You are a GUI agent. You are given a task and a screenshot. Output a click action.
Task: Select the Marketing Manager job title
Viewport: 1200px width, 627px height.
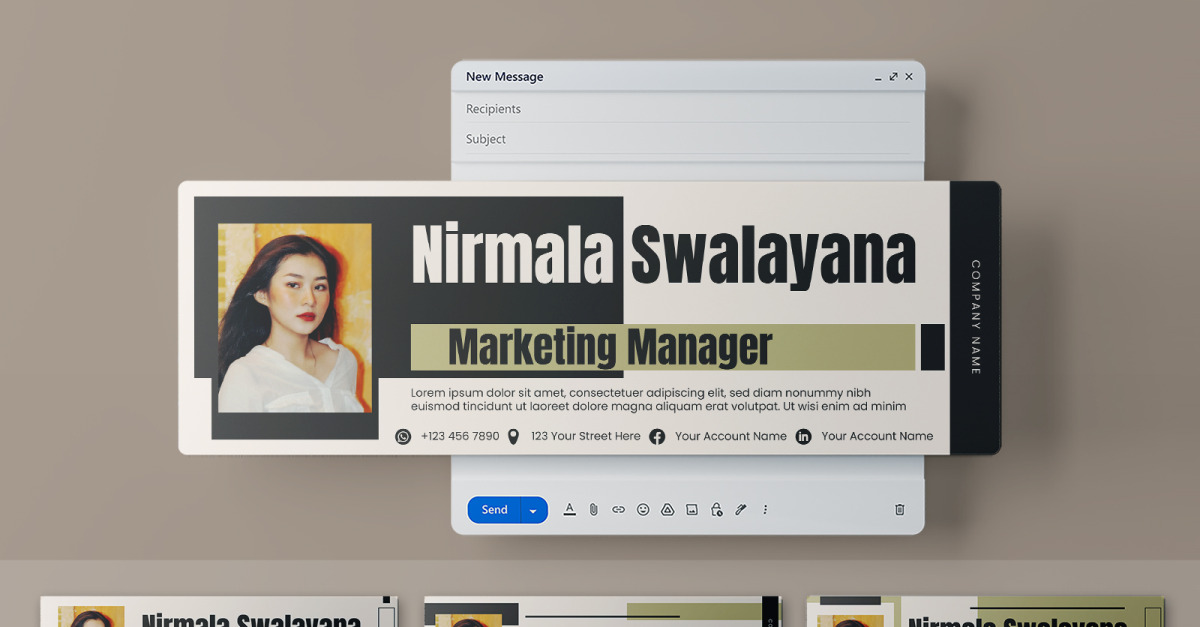point(610,347)
